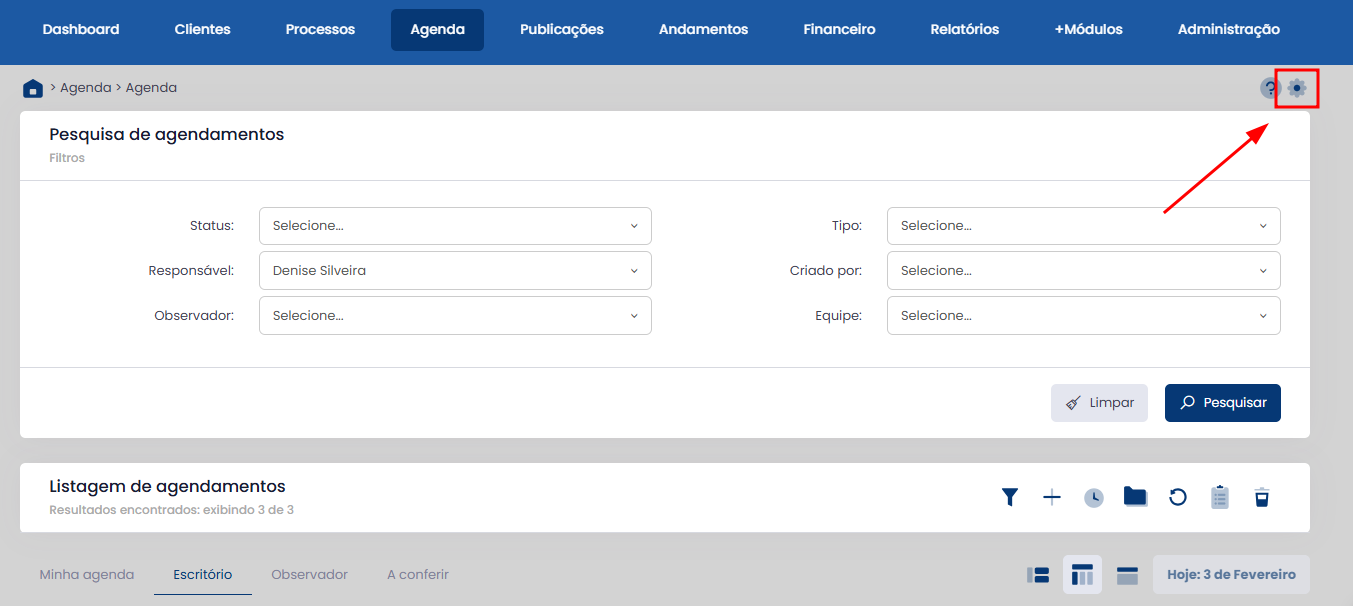Open the folder icon in listing toolbar
The image size is (1353, 606).
coord(1135,497)
